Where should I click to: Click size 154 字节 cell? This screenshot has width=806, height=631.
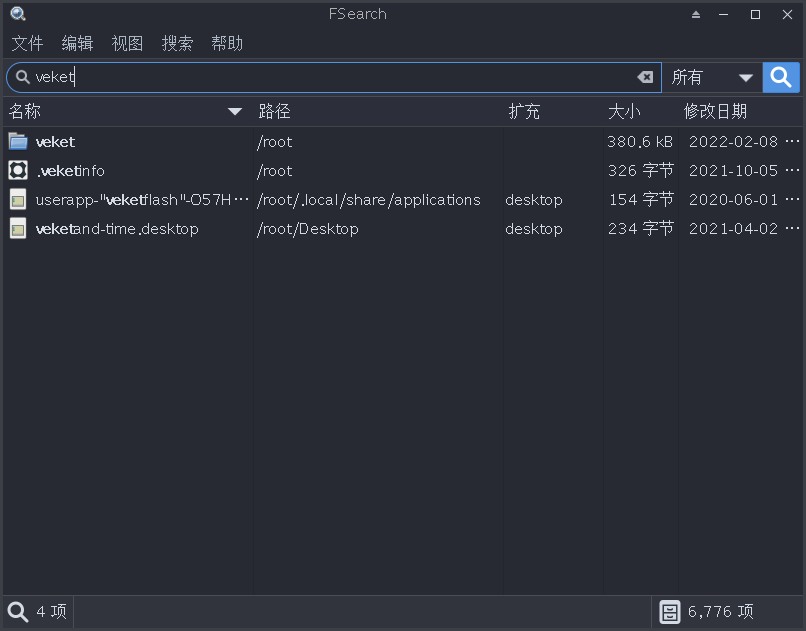point(641,199)
